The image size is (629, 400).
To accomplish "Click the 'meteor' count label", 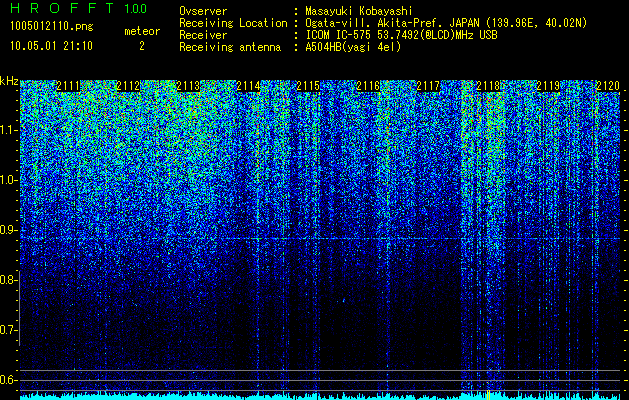I will coord(142,31).
